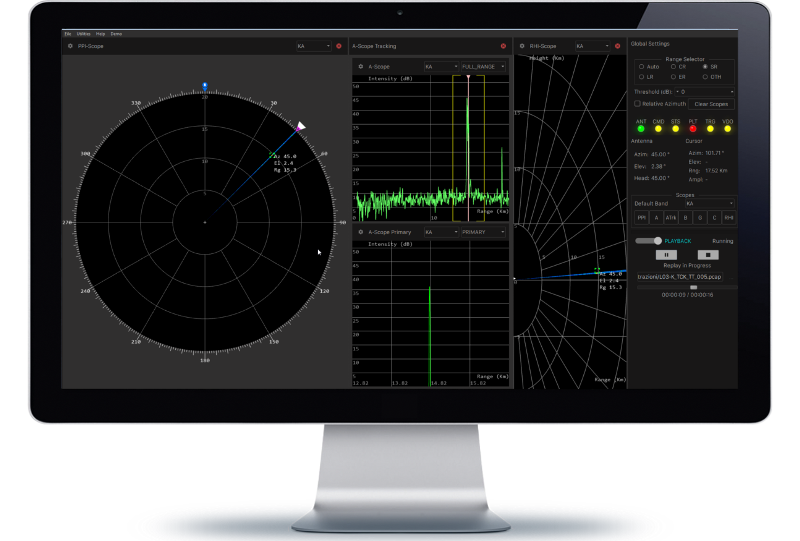Click the yellow TRG status indicator
800x541 pixels.
tap(710, 129)
